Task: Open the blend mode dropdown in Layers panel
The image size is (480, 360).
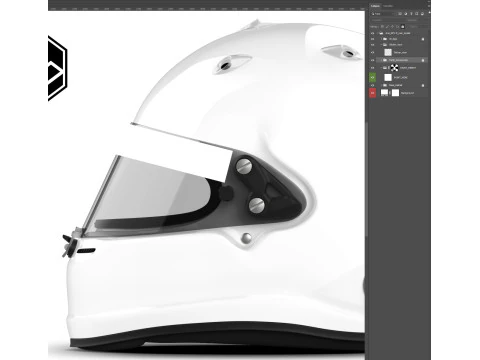Action: (388, 20)
